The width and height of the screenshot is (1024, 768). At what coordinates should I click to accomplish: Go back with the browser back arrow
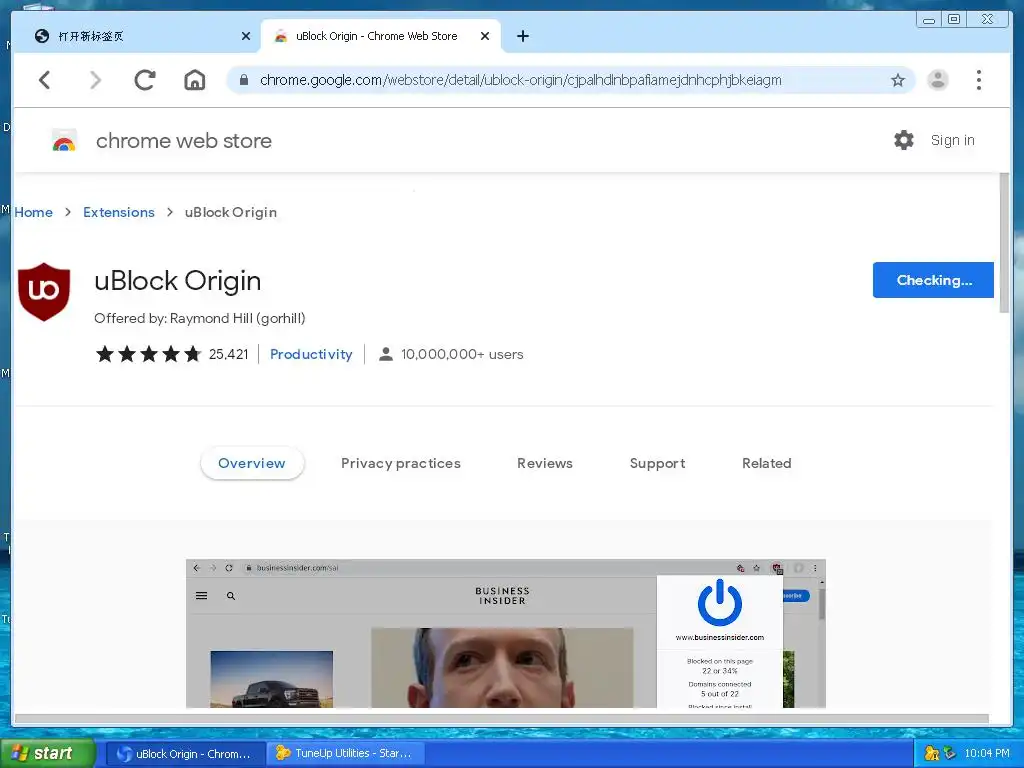(44, 80)
